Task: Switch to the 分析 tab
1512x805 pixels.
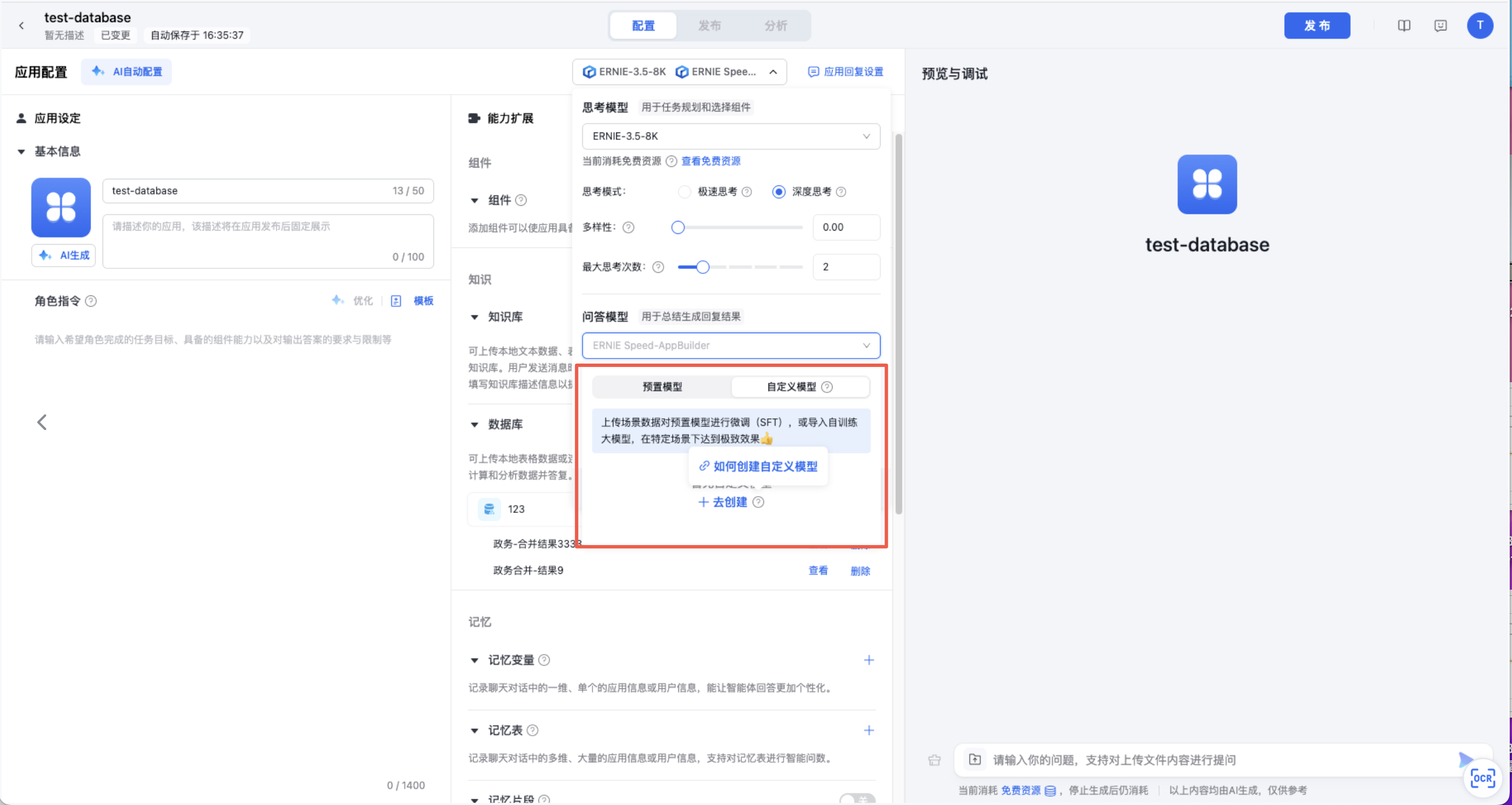Action: click(775, 25)
